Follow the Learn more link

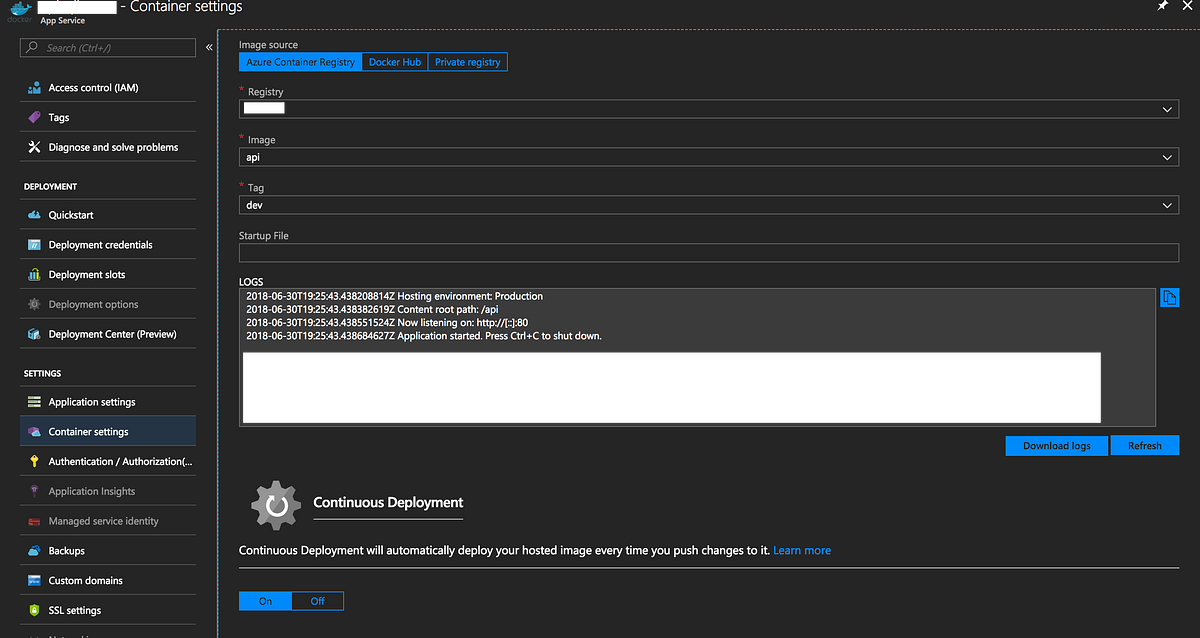pyautogui.click(x=802, y=550)
